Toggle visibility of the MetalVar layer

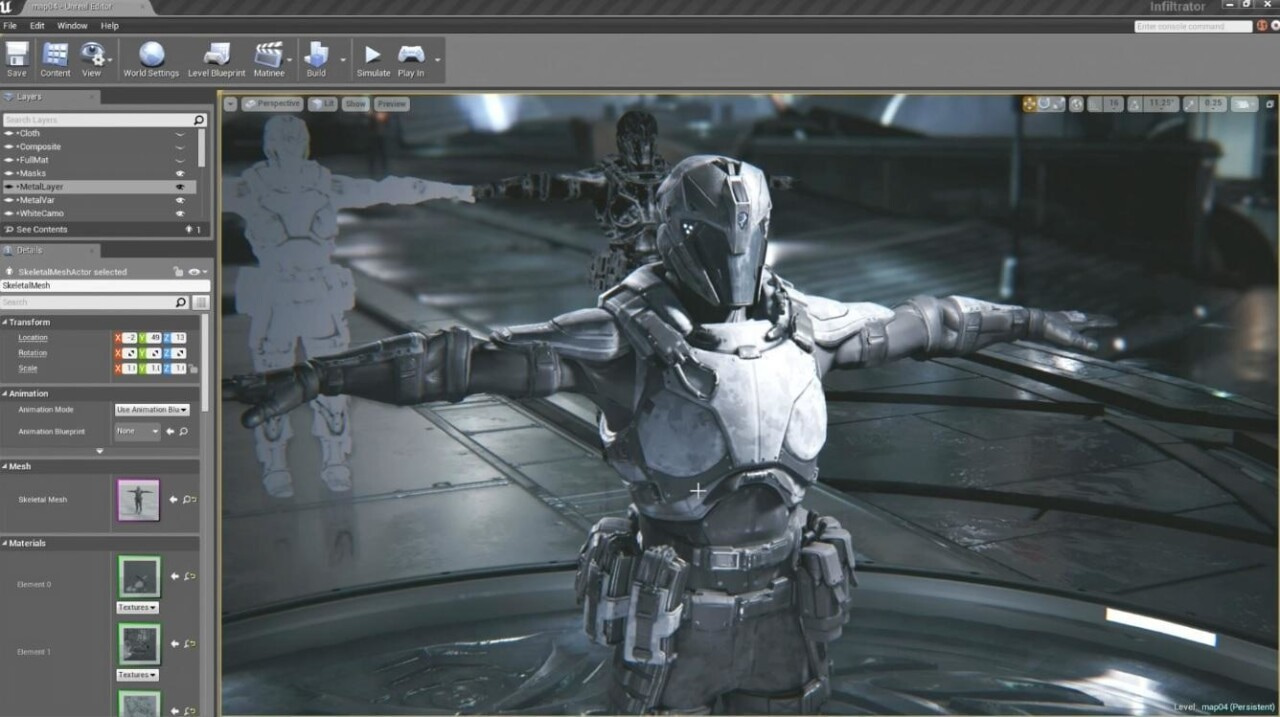point(181,200)
